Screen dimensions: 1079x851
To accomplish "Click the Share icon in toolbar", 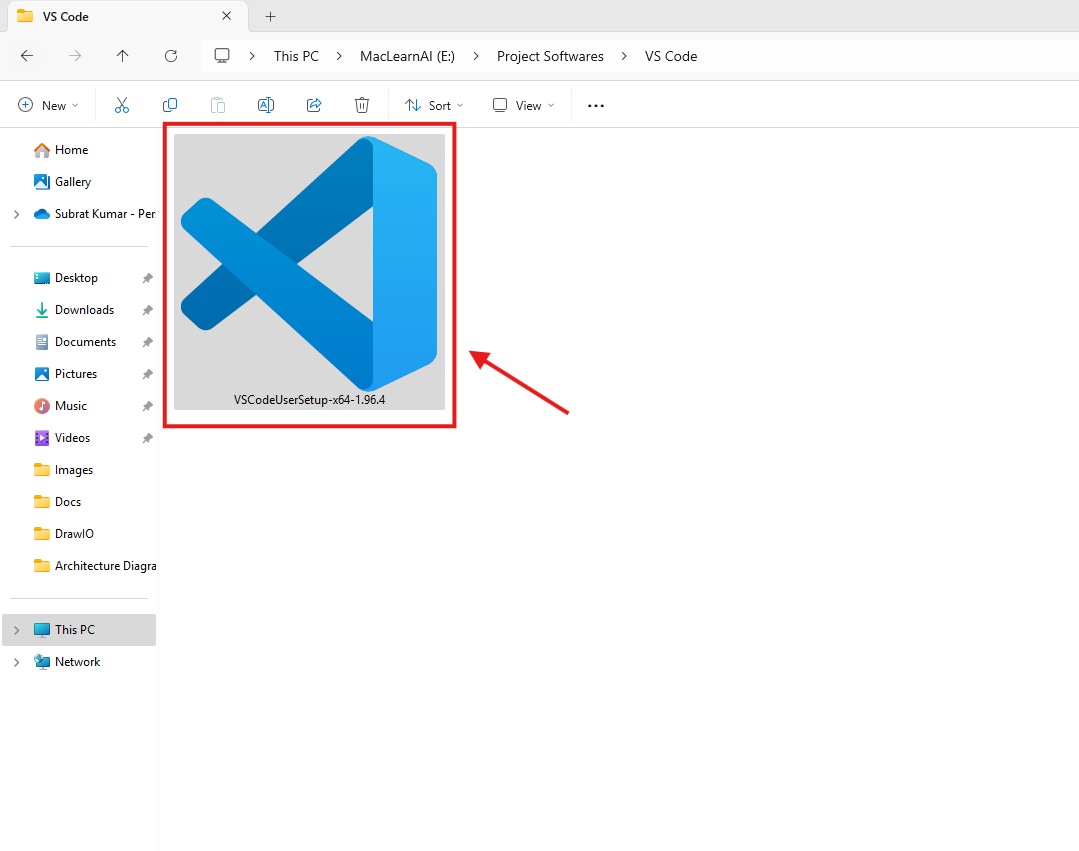I will [x=314, y=105].
